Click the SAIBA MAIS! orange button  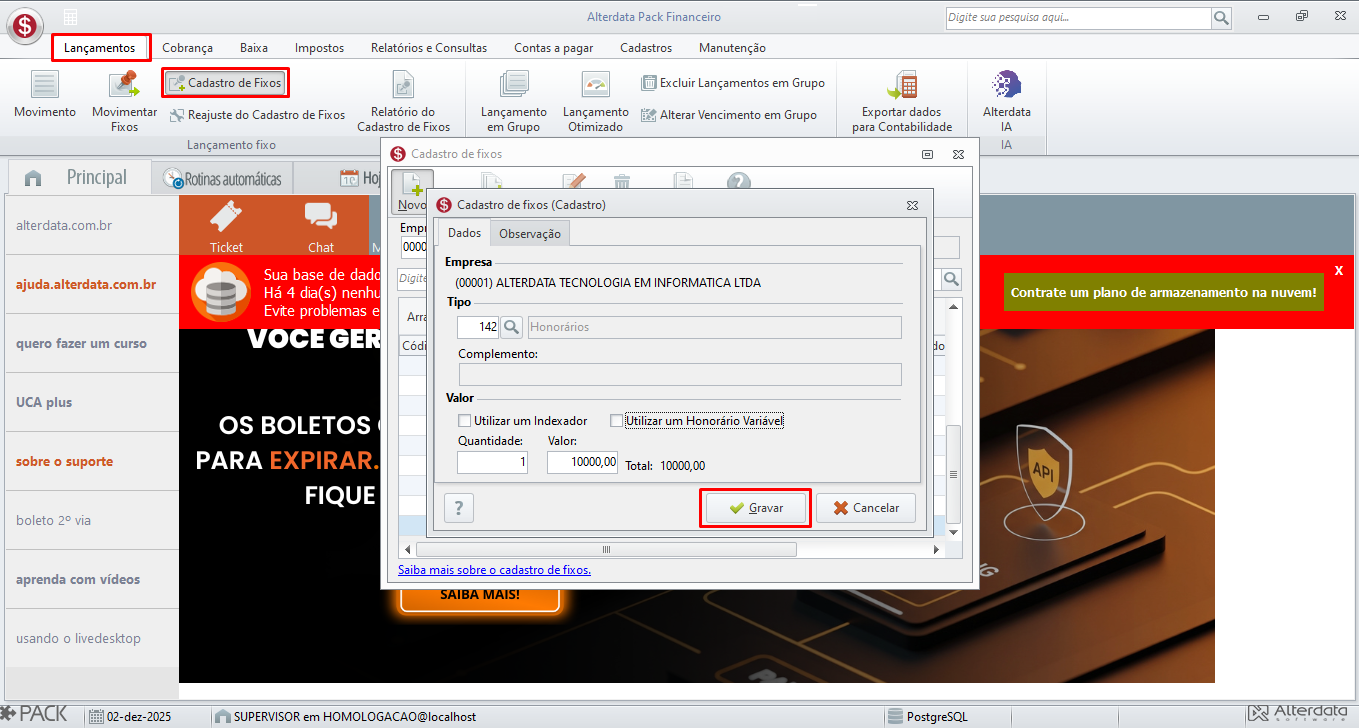click(480, 594)
